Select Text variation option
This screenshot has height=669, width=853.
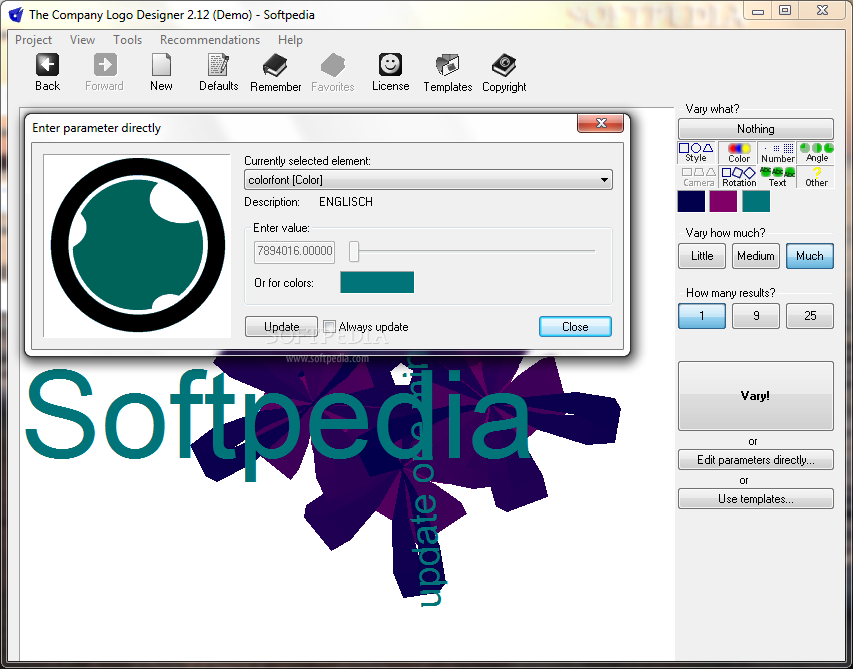click(777, 177)
